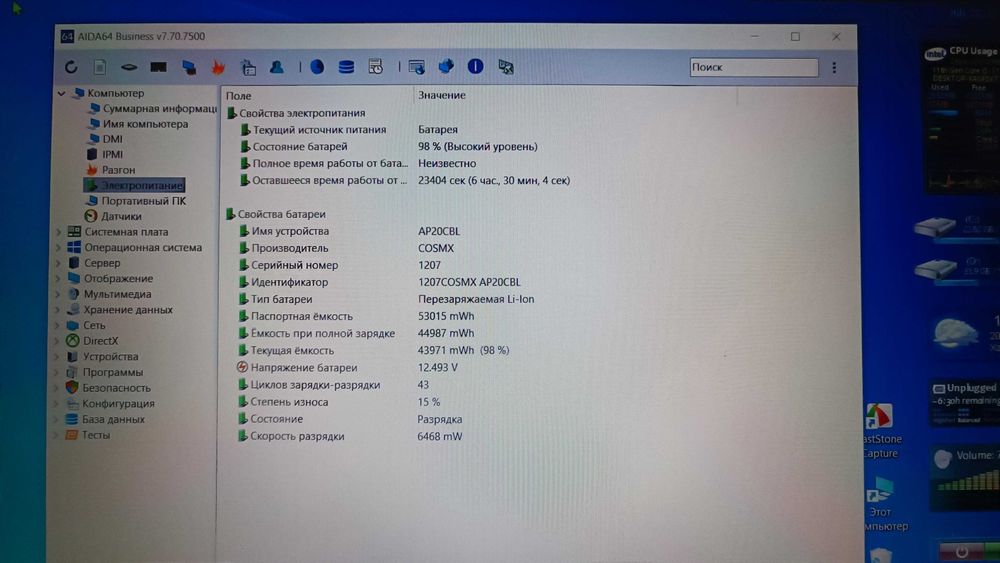This screenshot has width=1000, height=563.
Task: Click the window with globe toolbar icon
Action: click(416, 67)
